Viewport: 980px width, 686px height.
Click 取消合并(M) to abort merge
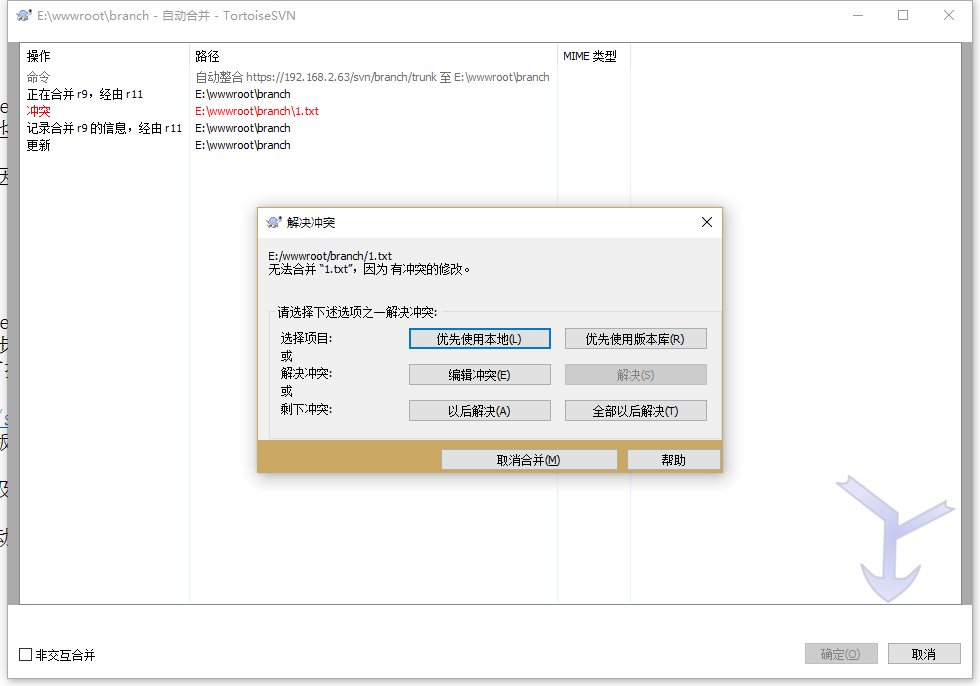(x=529, y=460)
